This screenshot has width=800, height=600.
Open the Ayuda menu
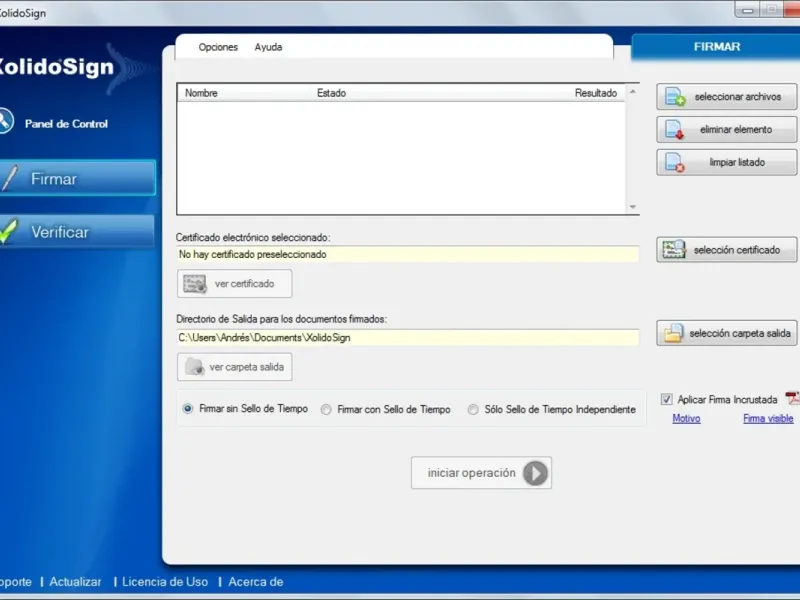[x=268, y=47]
